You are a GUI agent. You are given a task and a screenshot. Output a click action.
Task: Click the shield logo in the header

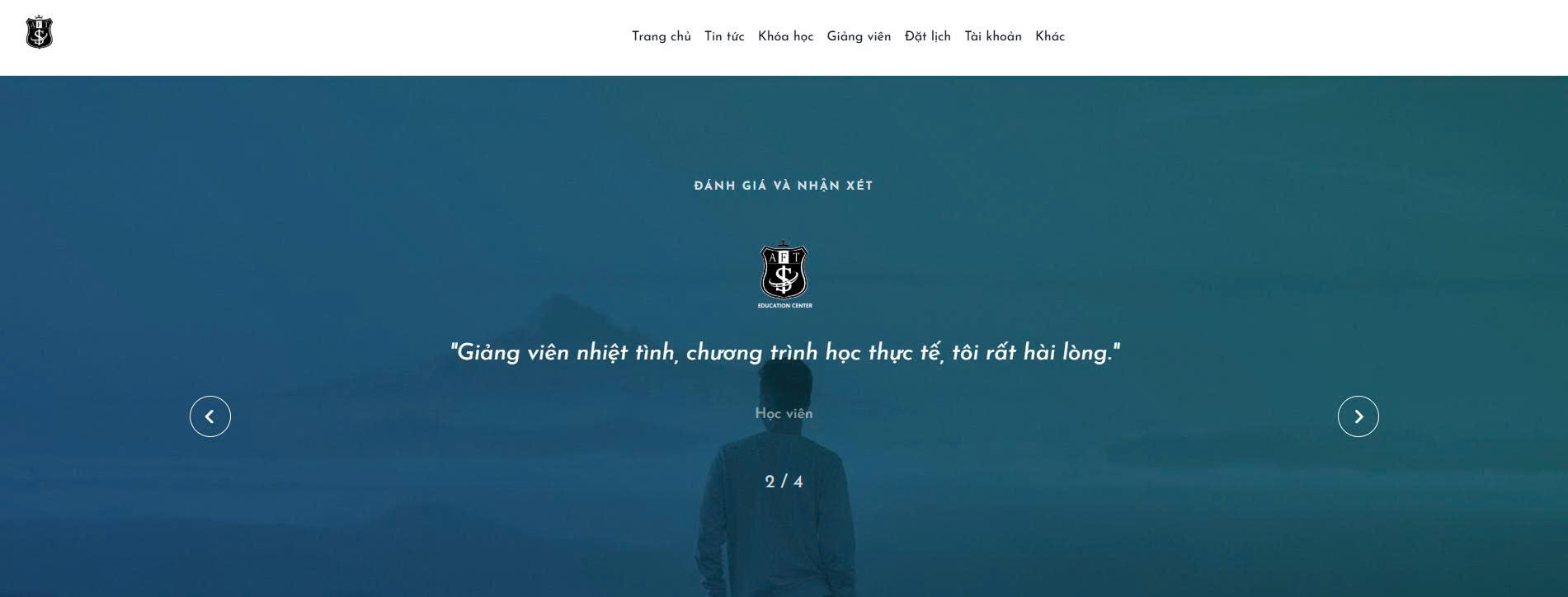coord(40,33)
